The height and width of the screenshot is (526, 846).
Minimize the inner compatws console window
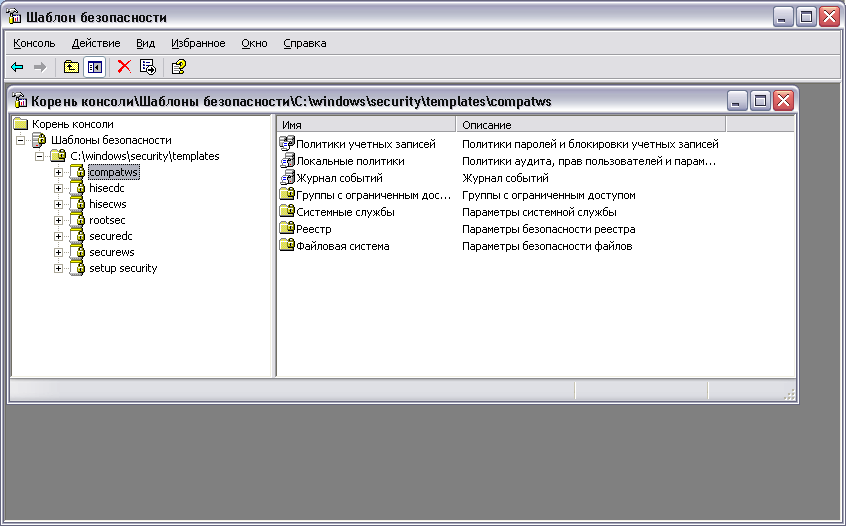click(x=737, y=100)
